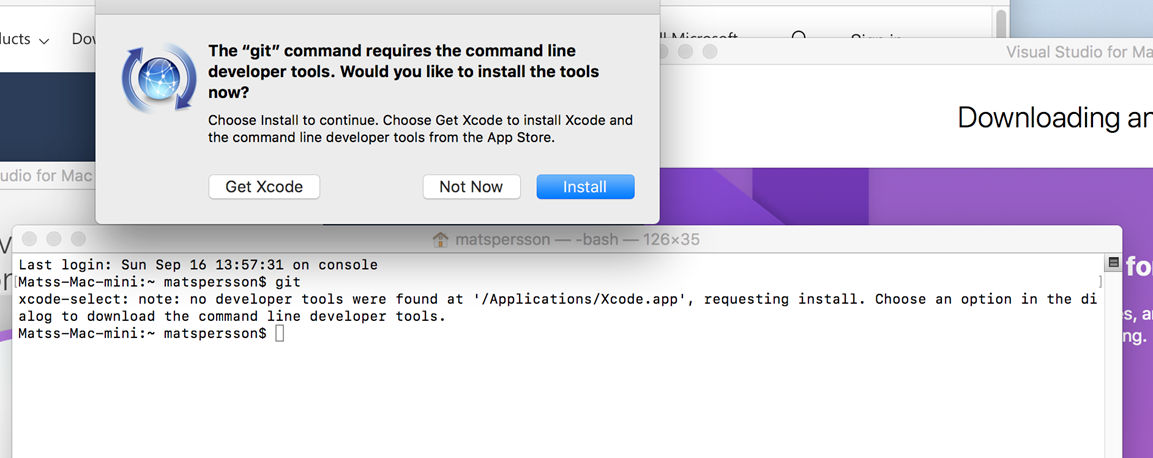Click the 'xcode-select: note' output line
The image size is (1153, 458).
(x=557, y=299)
